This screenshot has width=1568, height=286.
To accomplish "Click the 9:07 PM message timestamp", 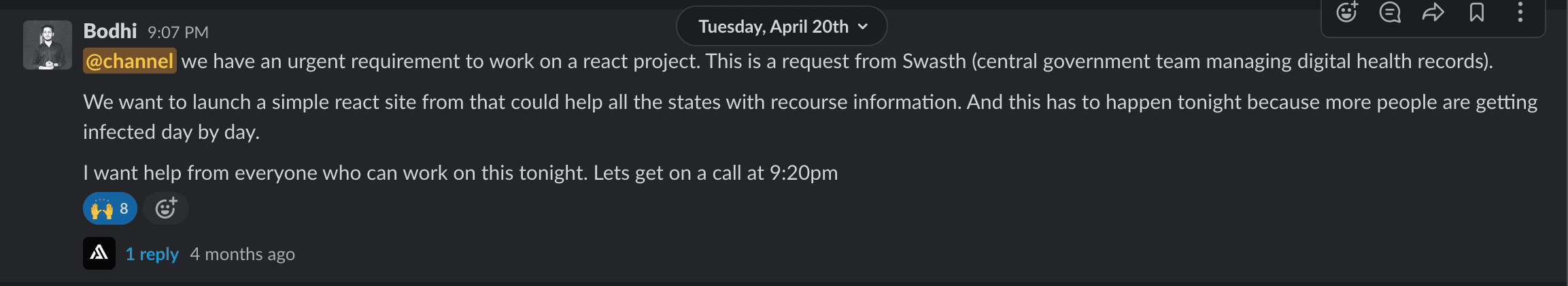I will click(x=178, y=32).
